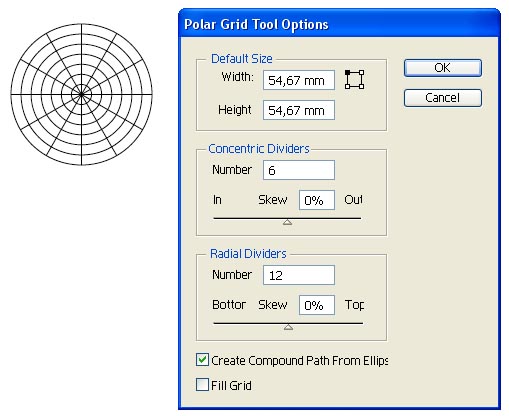The width and height of the screenshot is (509, 416).
Task: Focus the Width input field
Action: click(x=299, y=80)
